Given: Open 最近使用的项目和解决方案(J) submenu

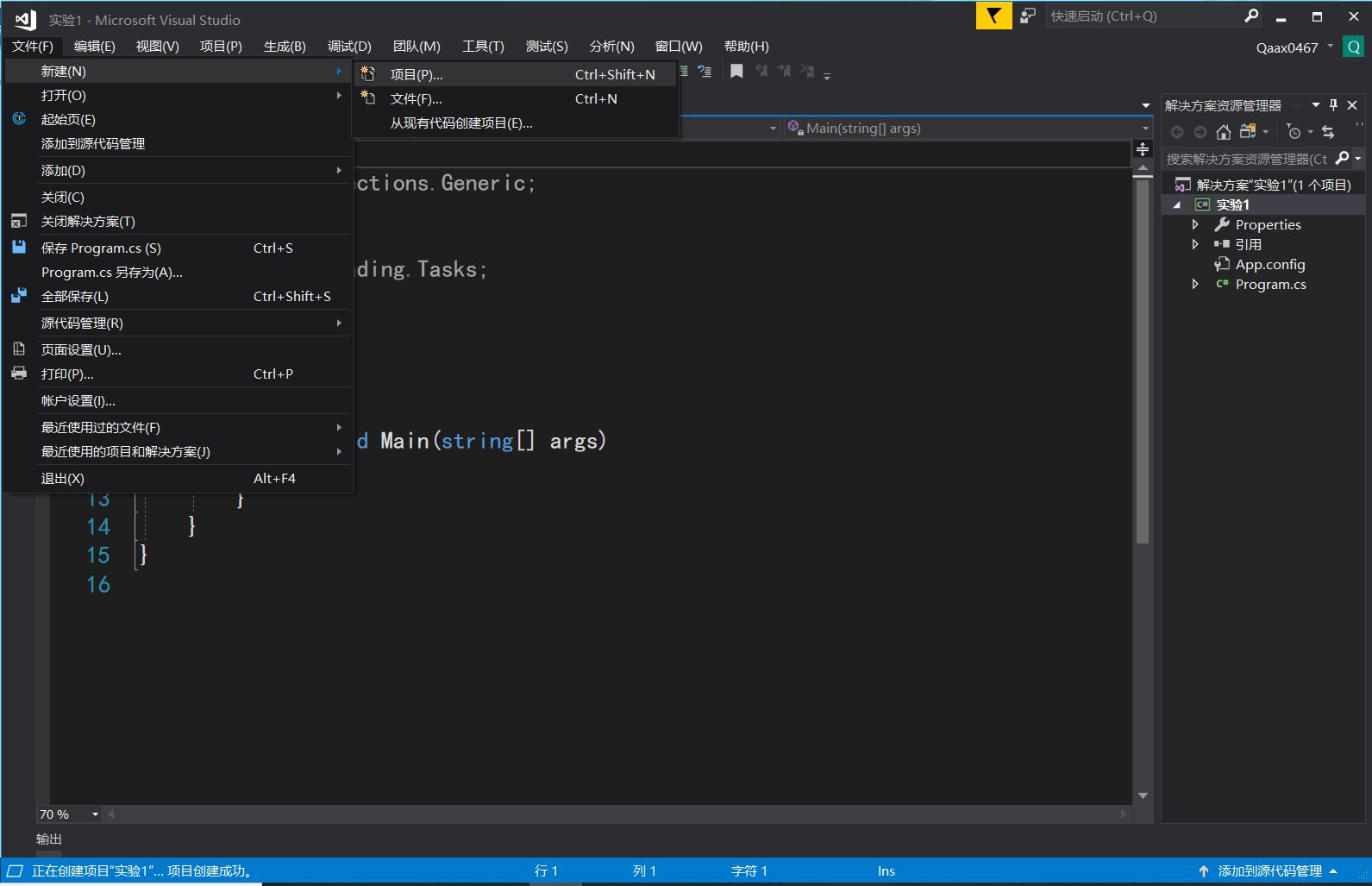Looking at the screenshot, I should (x=179, y=451).
